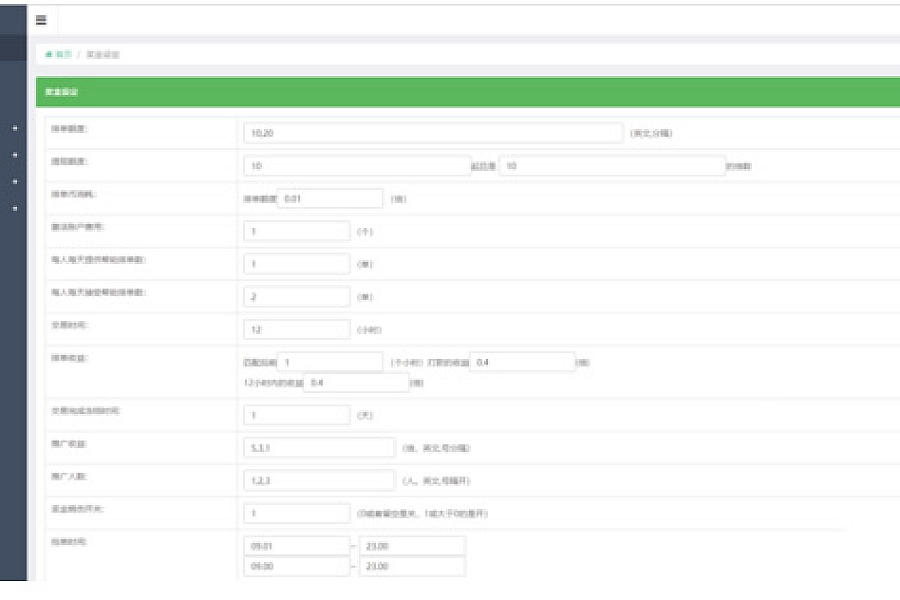The image size is (900, 600).
Task: Click the 0.4 field to the right of (个小时)
Action: click(x=522, y=362)
